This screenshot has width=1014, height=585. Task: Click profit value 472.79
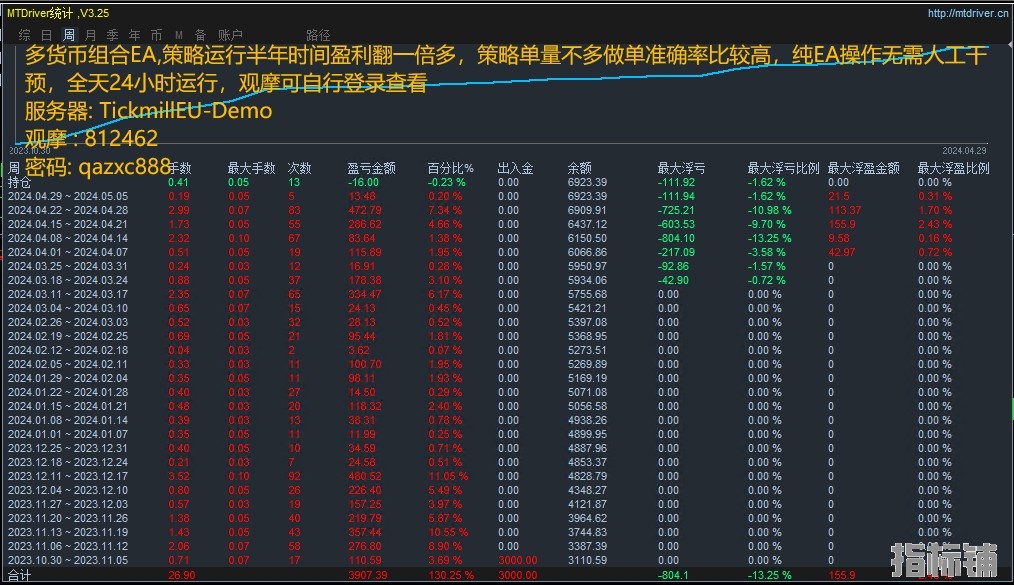365,210
